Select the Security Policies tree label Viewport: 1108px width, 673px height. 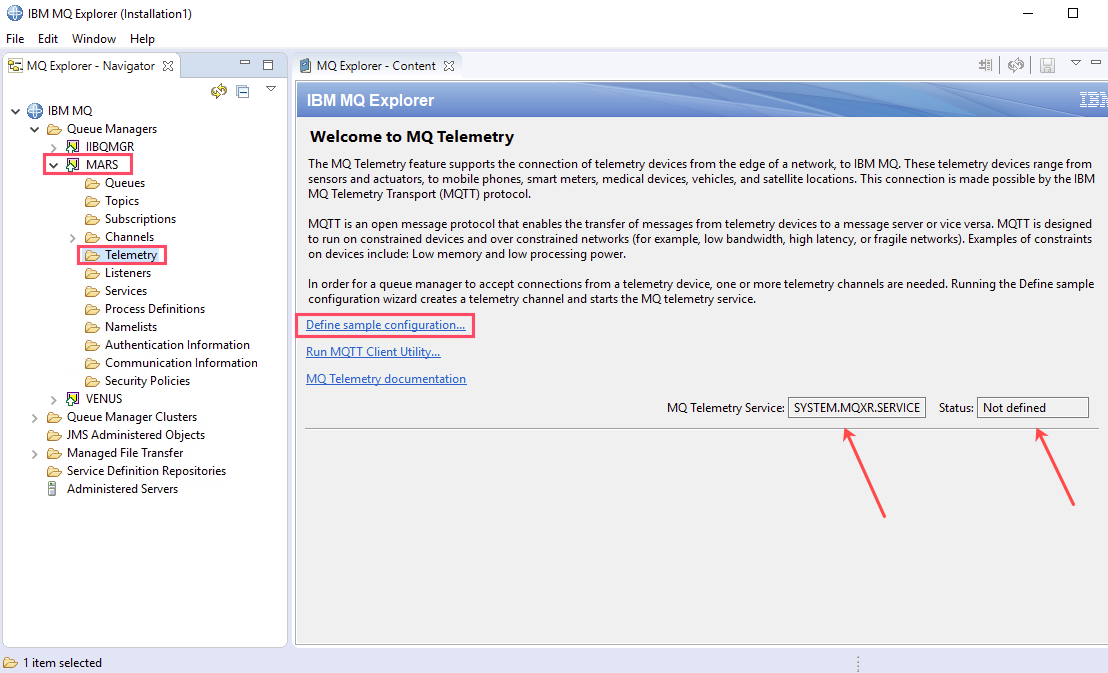pos(148,381)
